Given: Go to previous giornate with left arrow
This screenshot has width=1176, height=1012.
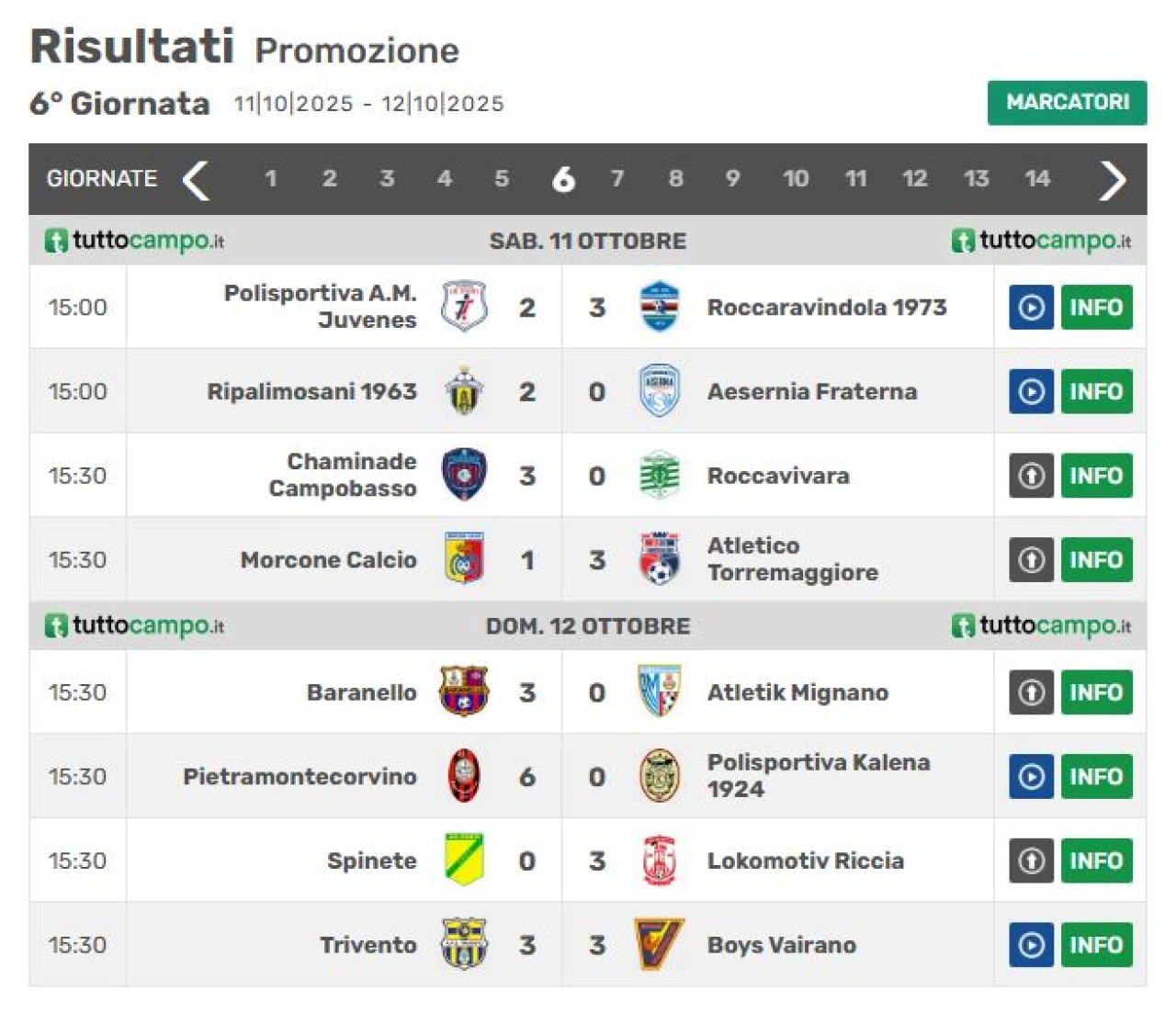Looking at the screenshot, I should (x=196, y=179).
